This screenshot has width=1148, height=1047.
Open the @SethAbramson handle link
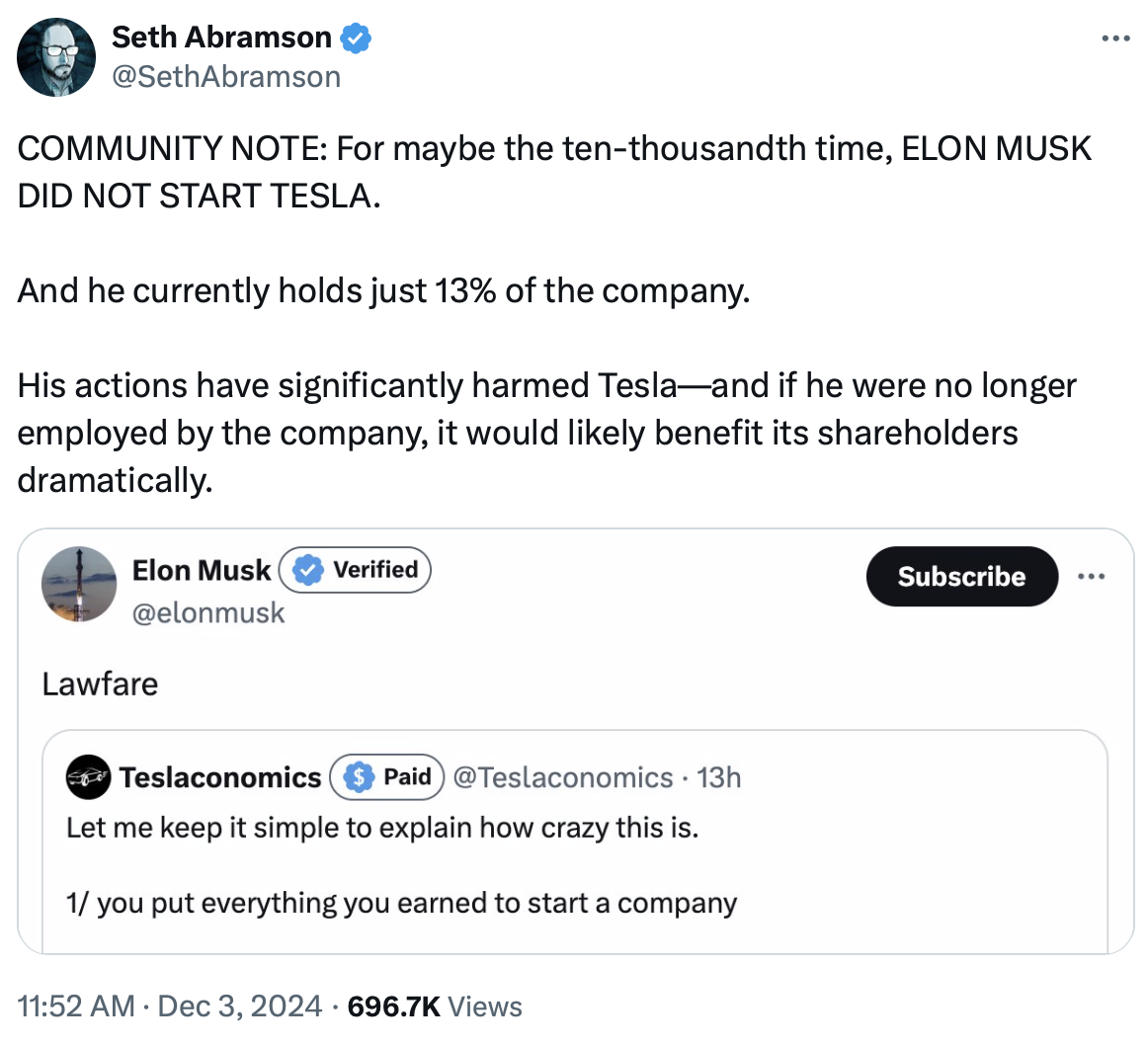[x=226, y=77]
